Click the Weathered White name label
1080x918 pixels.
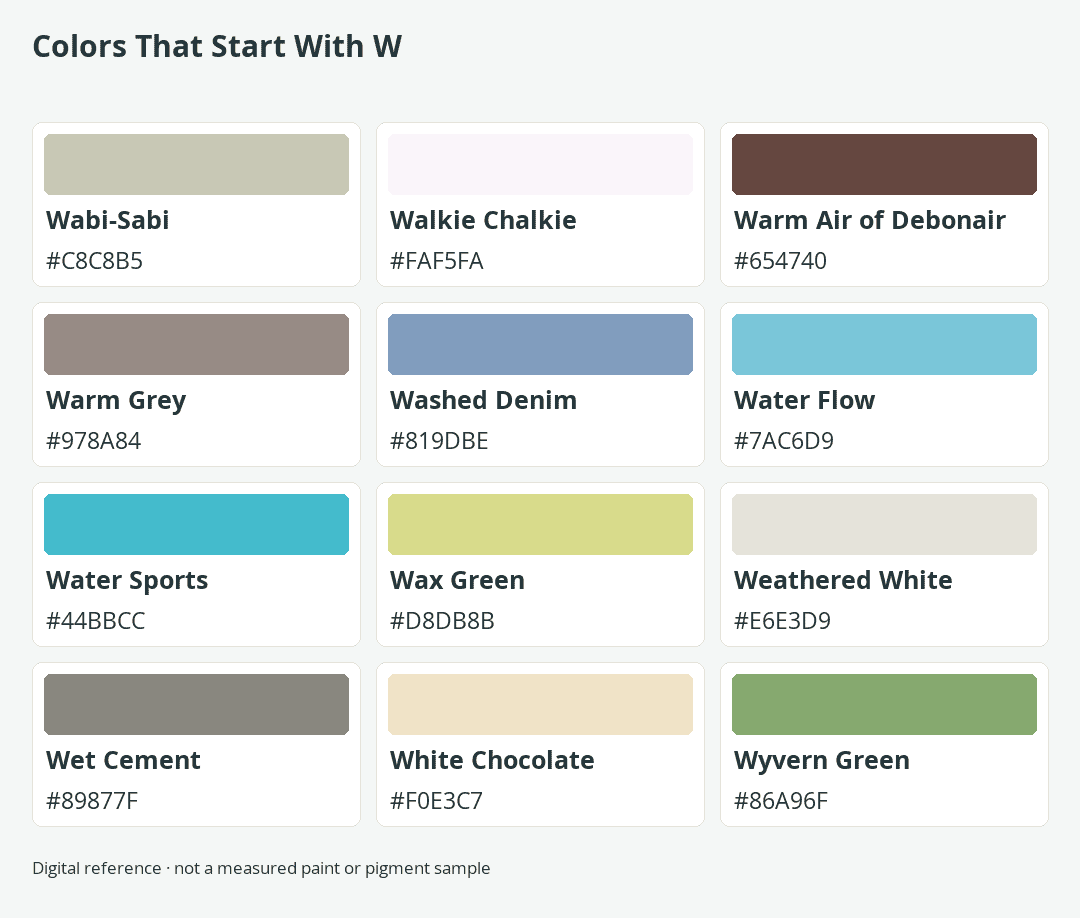843,580
